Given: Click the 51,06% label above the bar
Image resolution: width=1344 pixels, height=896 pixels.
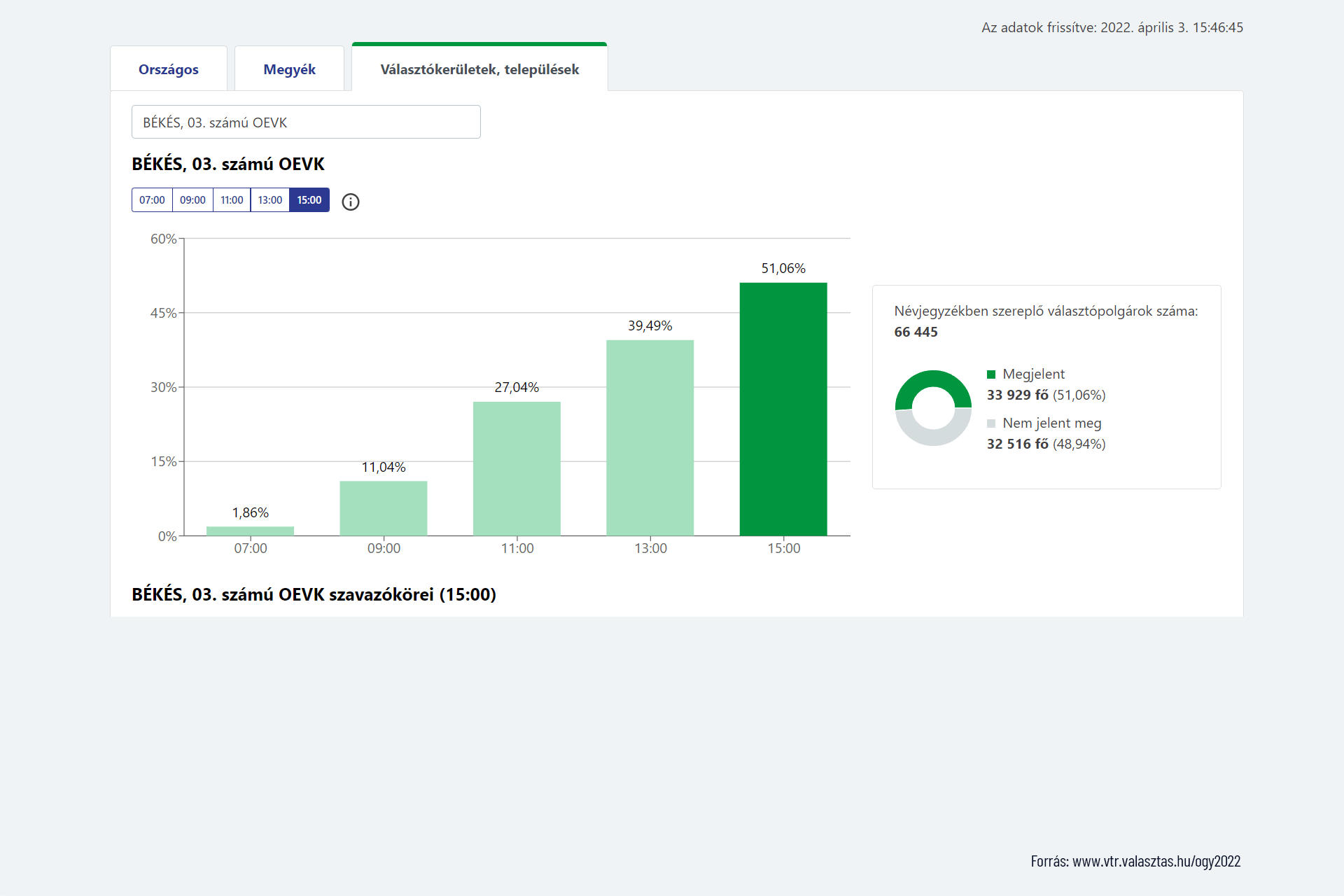Looking at the screenshot, I should point(783,268).
